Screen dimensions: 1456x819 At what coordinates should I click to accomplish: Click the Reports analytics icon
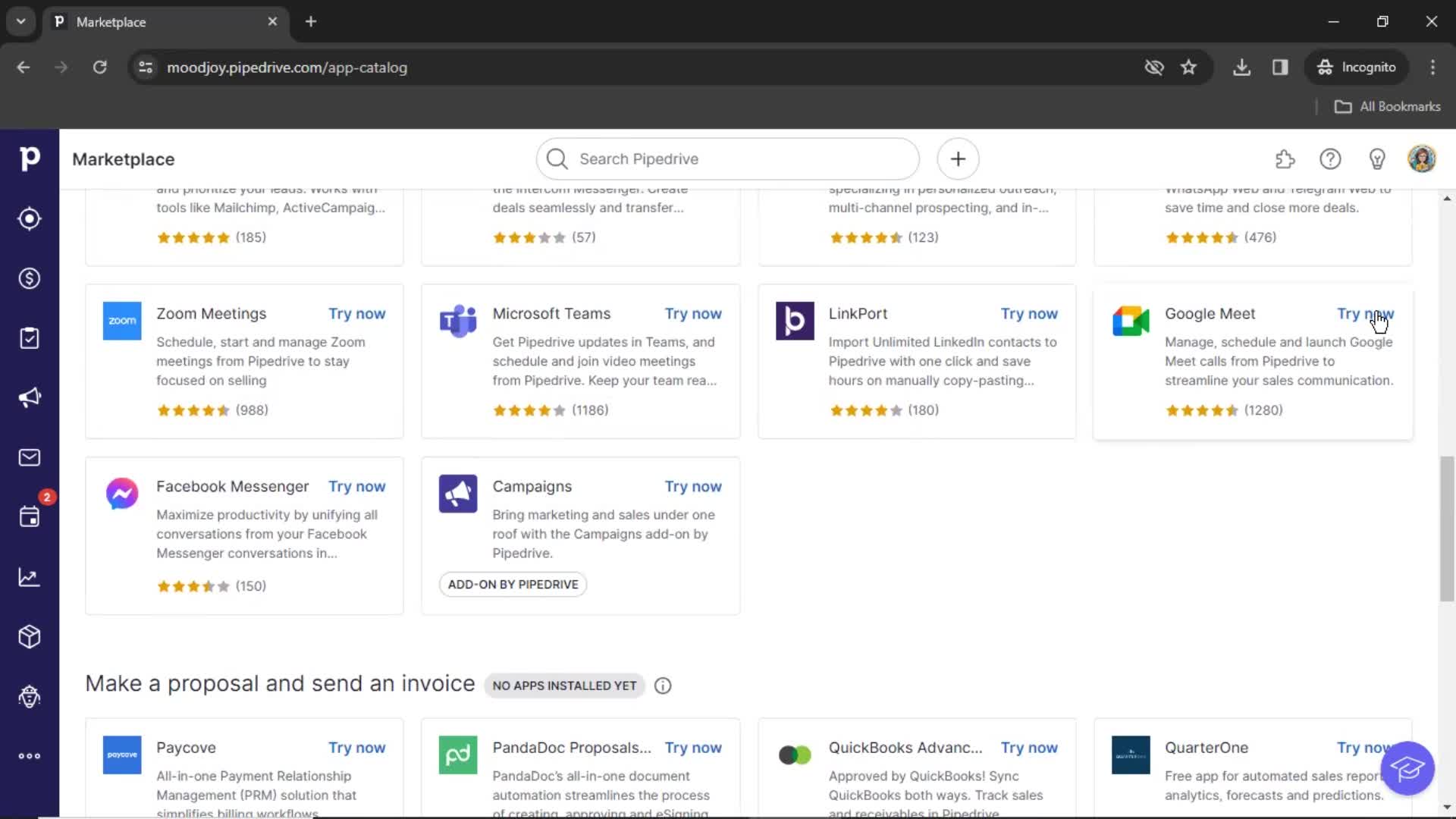click(x=29, y=578)
